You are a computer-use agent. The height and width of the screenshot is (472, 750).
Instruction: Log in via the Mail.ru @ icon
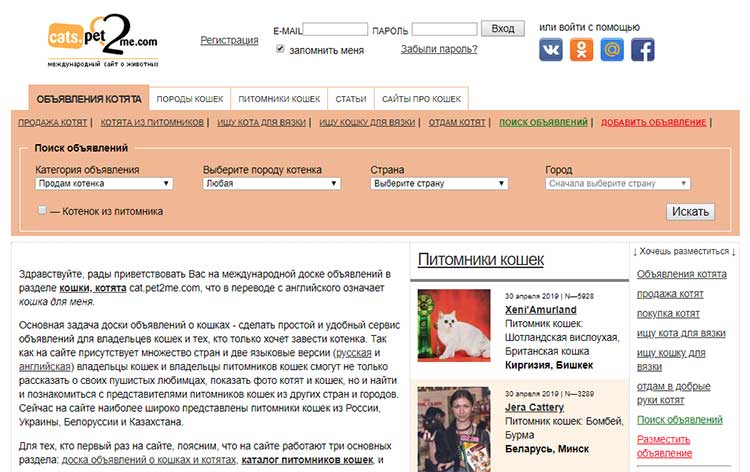612,50
